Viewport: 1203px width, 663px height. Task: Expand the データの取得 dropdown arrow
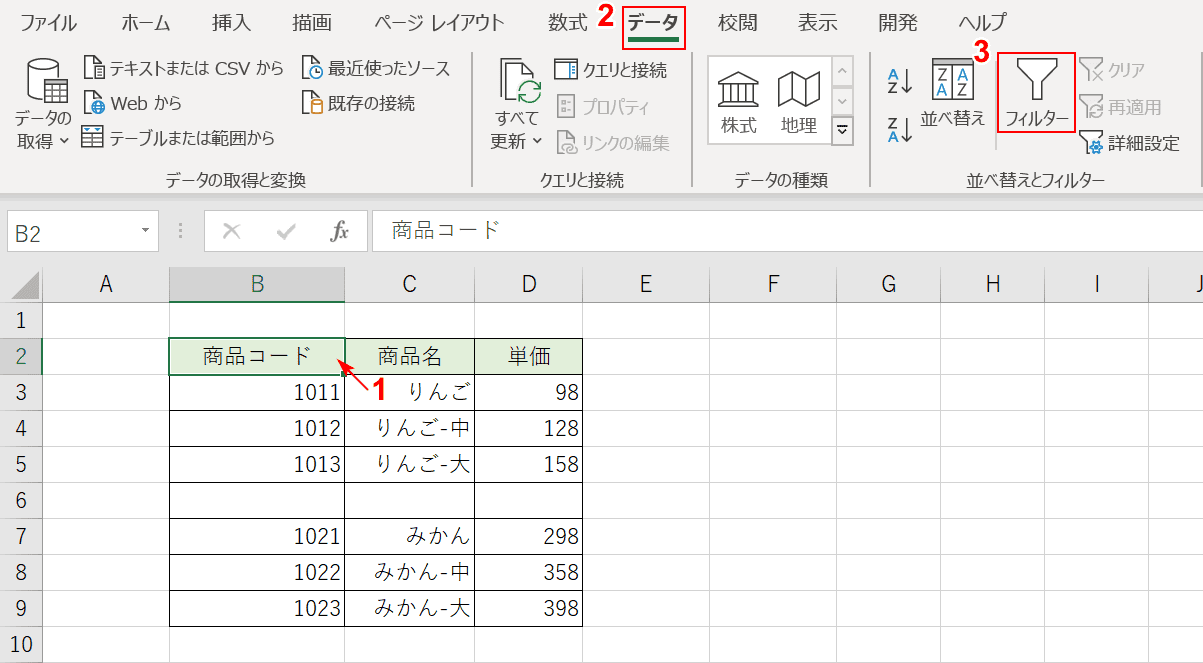64,142
